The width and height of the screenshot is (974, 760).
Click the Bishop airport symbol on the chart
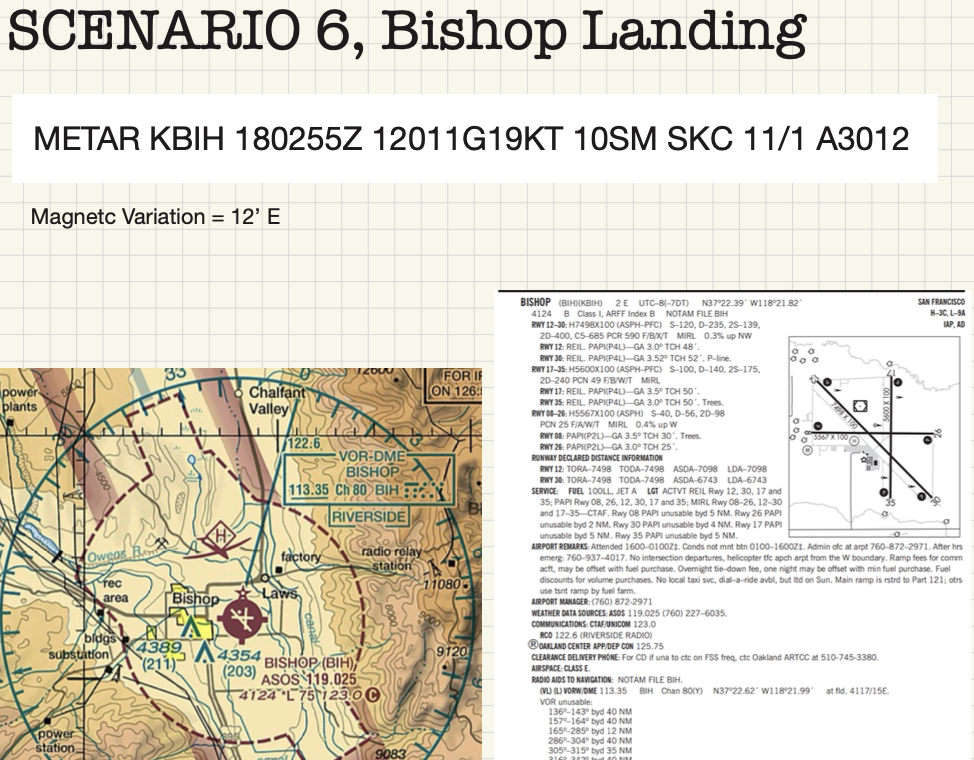pyautogui.click(x=243, y=619)
